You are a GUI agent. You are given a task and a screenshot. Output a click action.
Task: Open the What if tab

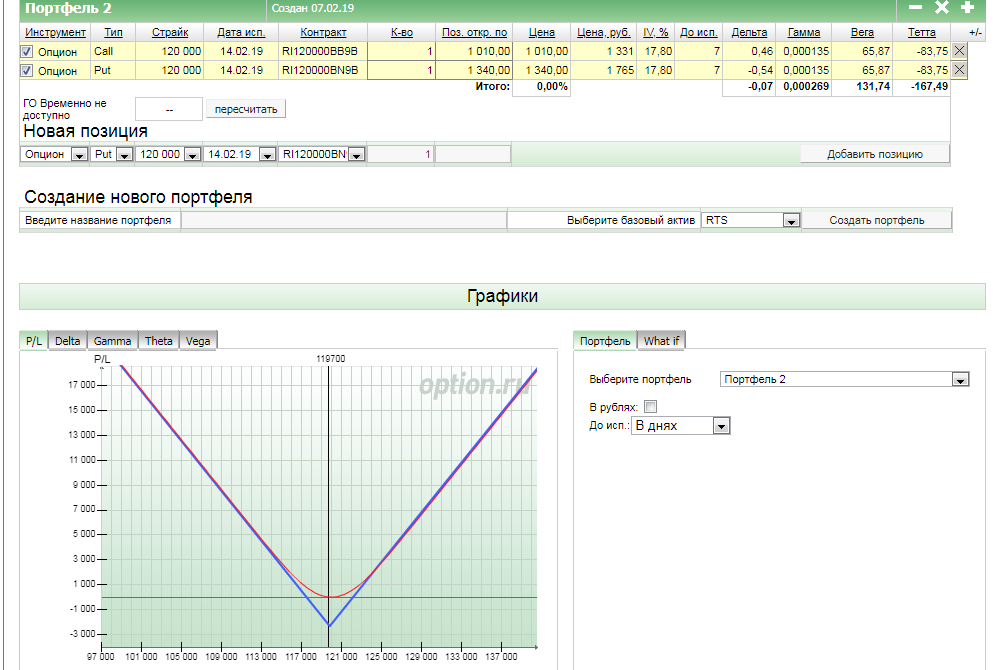661,341
